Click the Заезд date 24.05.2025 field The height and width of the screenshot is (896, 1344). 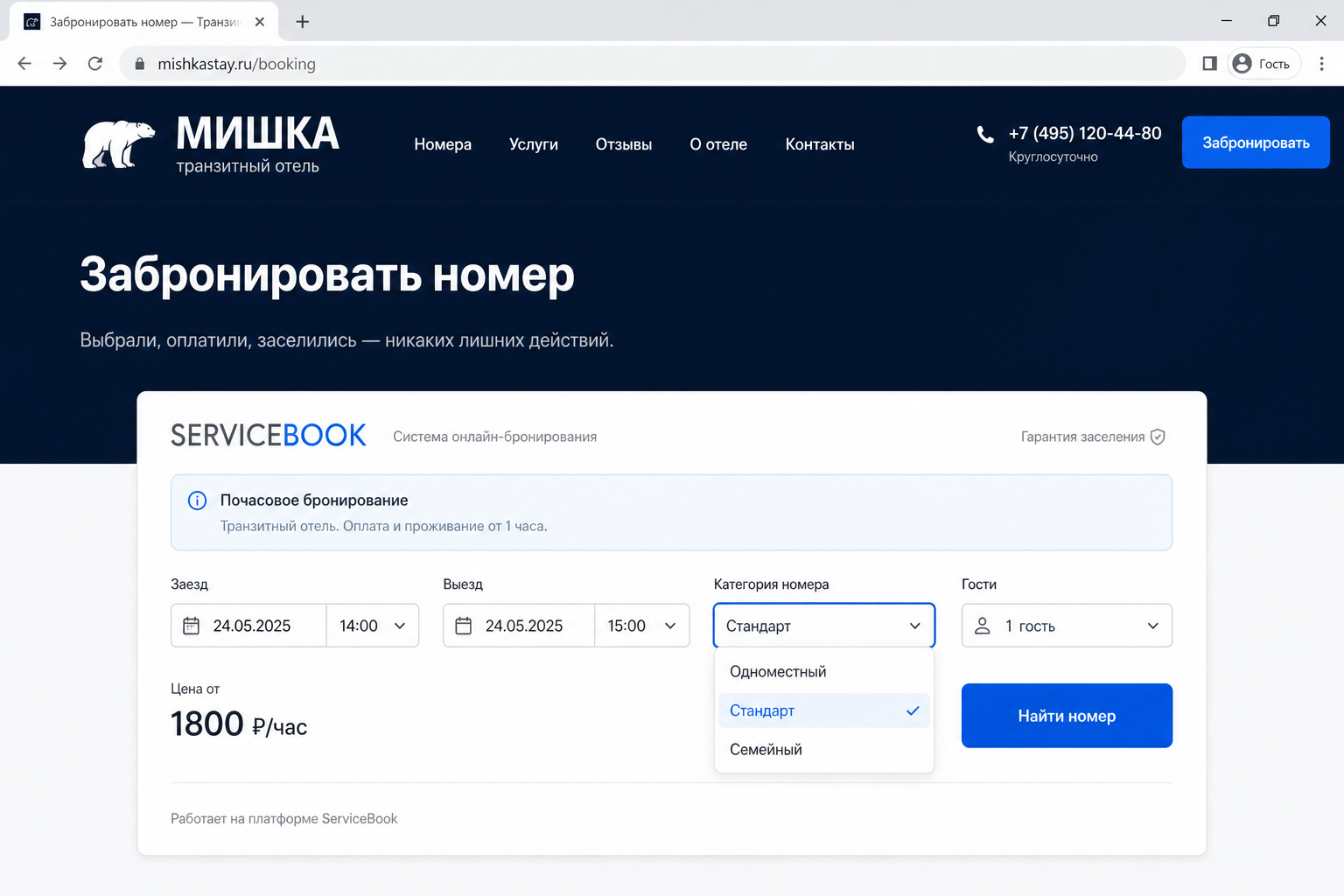pyautogui.click(x=248, y=626)
